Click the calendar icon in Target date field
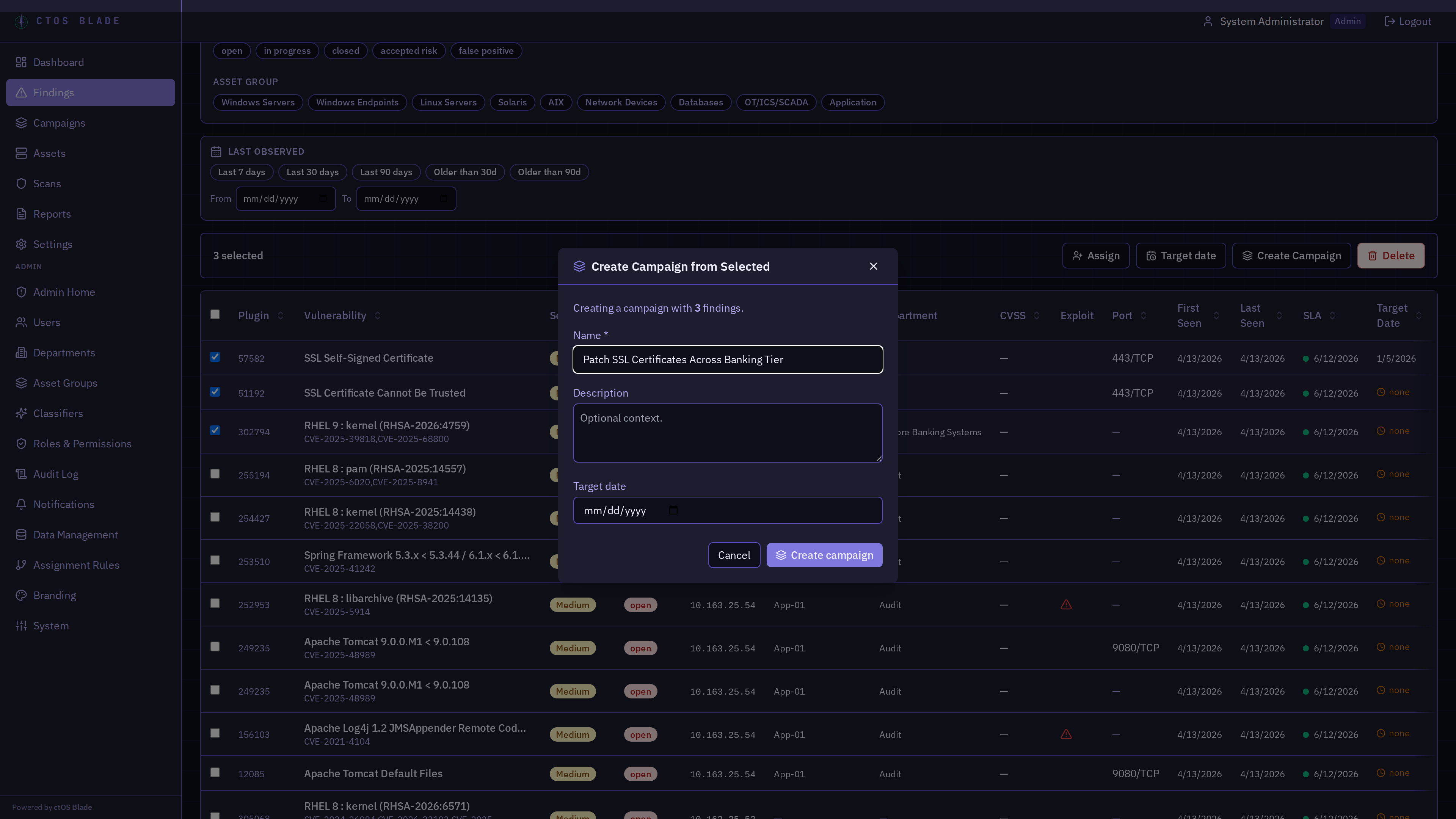 (x=673, y=510)
